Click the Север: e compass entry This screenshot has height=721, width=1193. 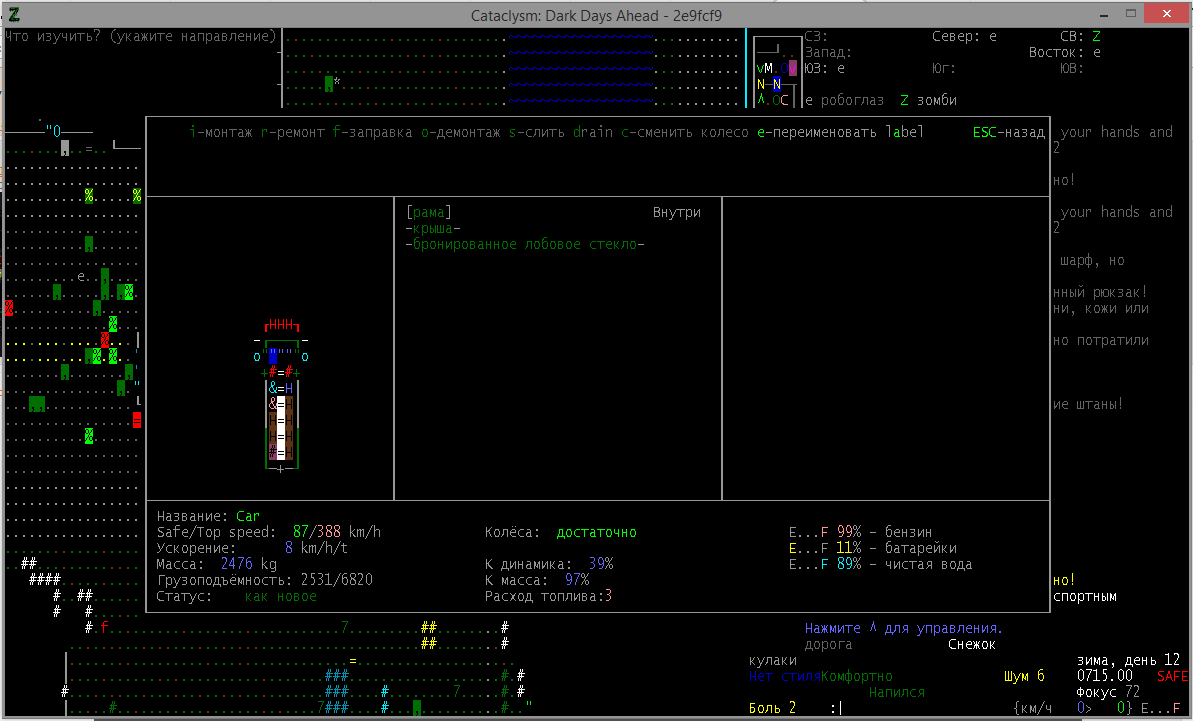[964, 37]
